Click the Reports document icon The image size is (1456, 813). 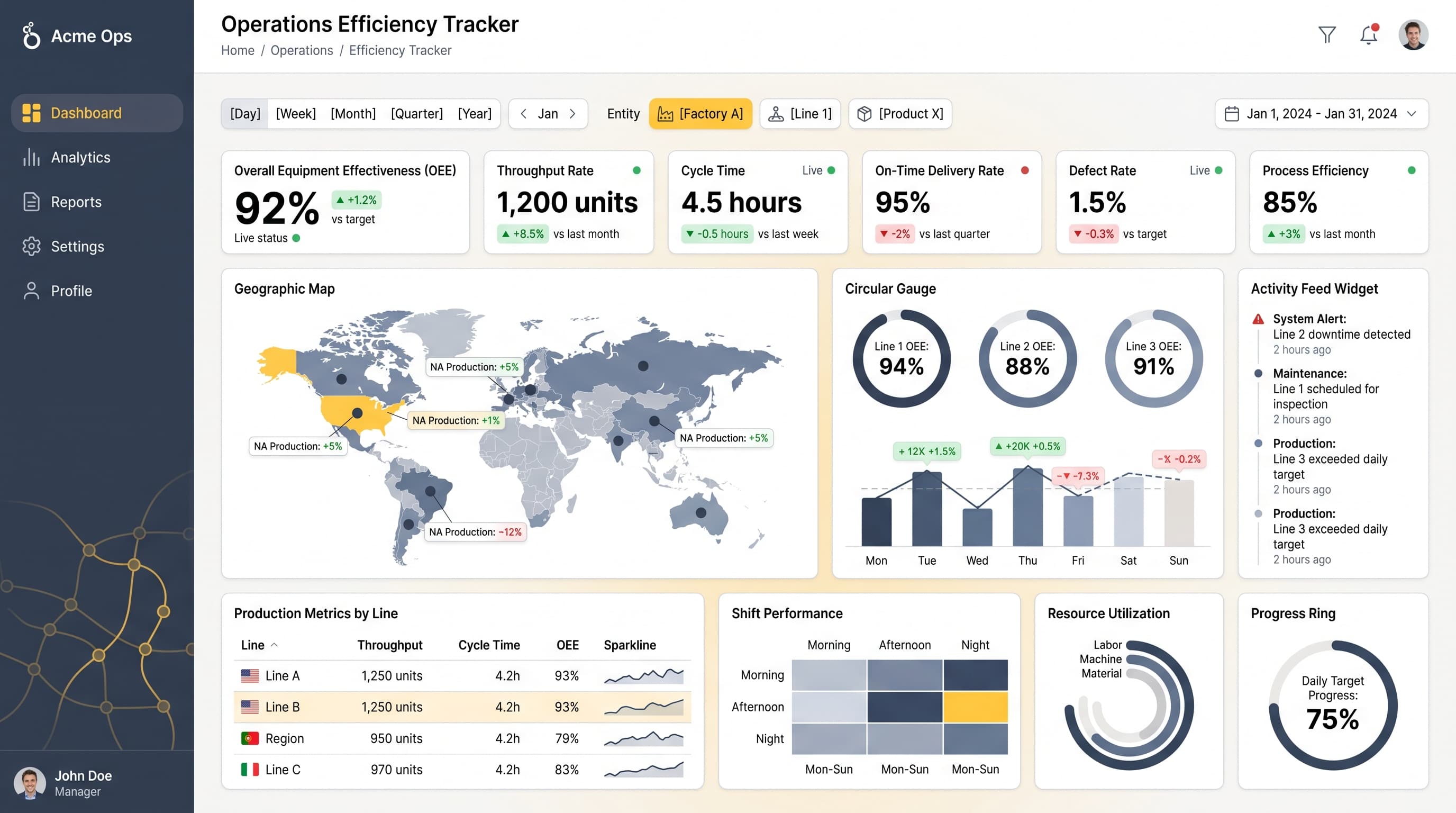pyautogui.click(x=31, y=202)
